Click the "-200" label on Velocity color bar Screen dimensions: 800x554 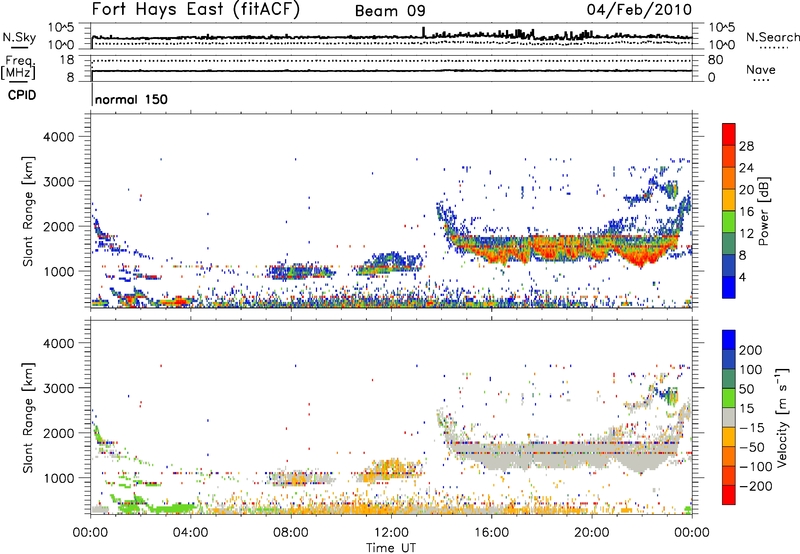point(755,486)
